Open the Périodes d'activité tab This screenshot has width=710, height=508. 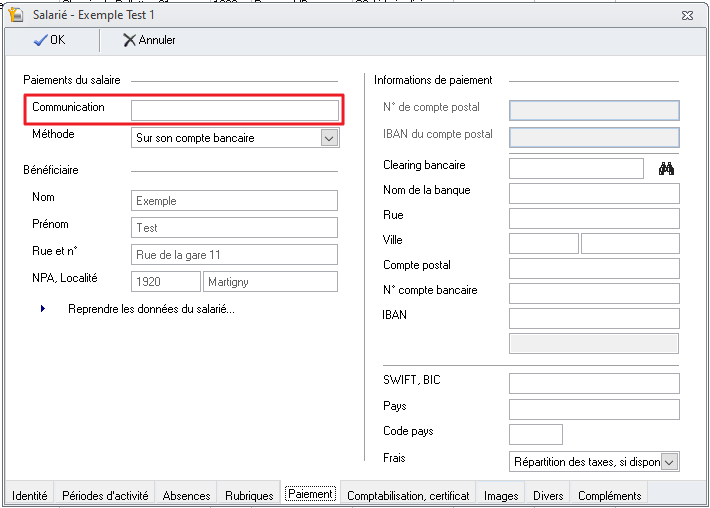(104, 495)
